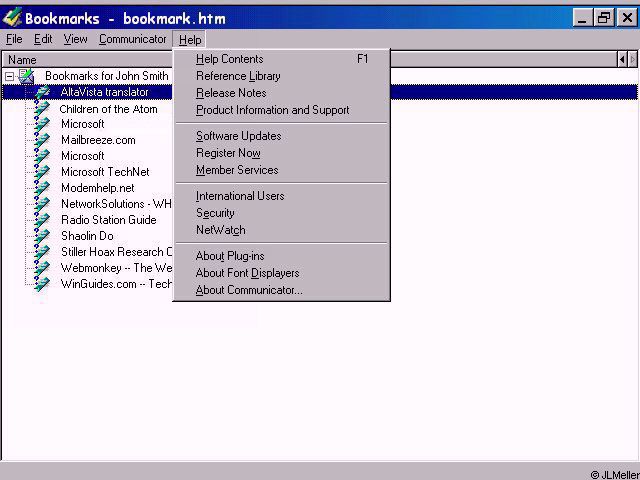Viewport: 640px width, 480px height.
Task: Click the Children of the Atom bookmark icon
Action: (42, 109)
